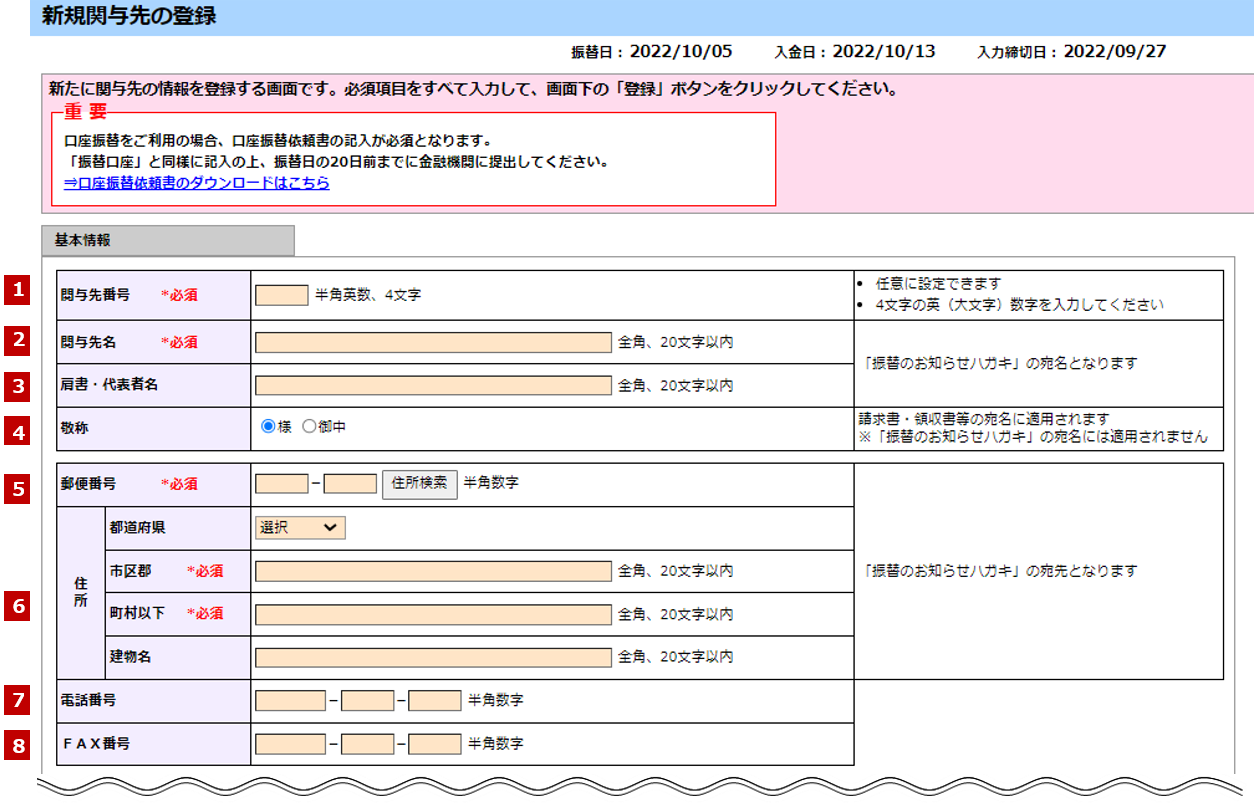Click the red number 2 marker
This screenshot has width=1256, height=805.
coord(17,340)
